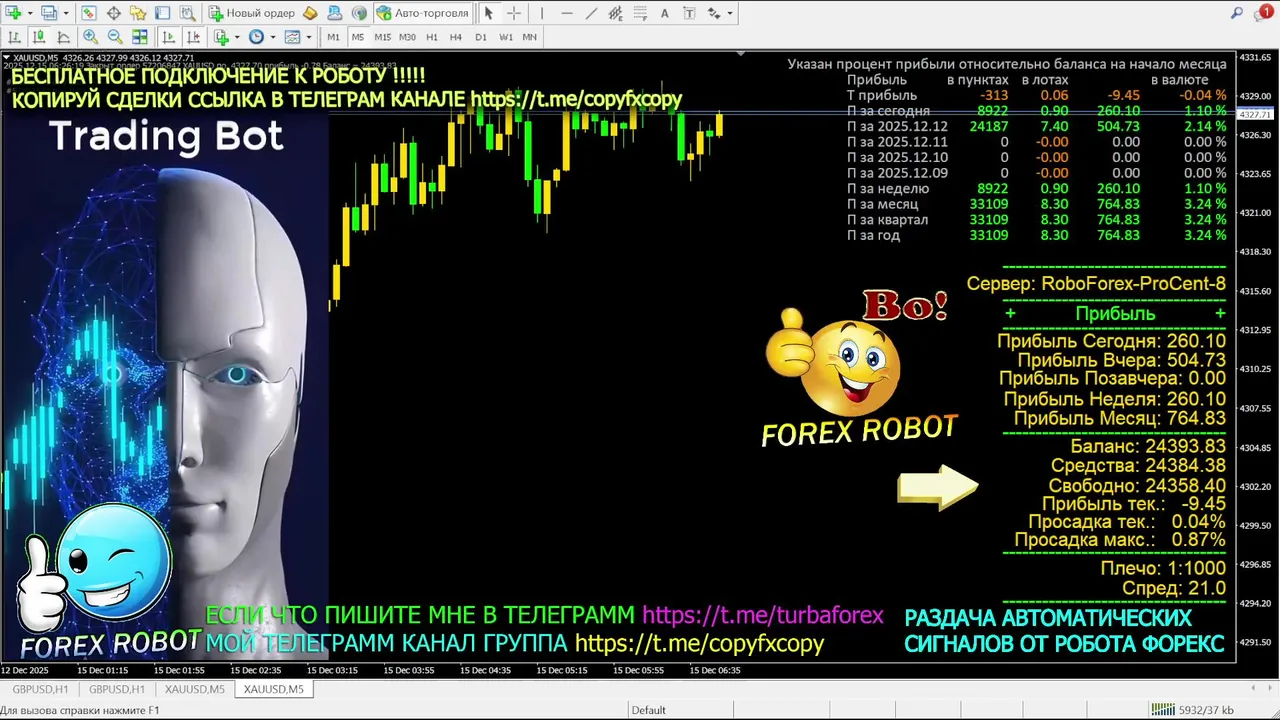Select equidistant channel tool
Image resolution: width=1280 pixels, height=720 pixels.
(615, 13)
